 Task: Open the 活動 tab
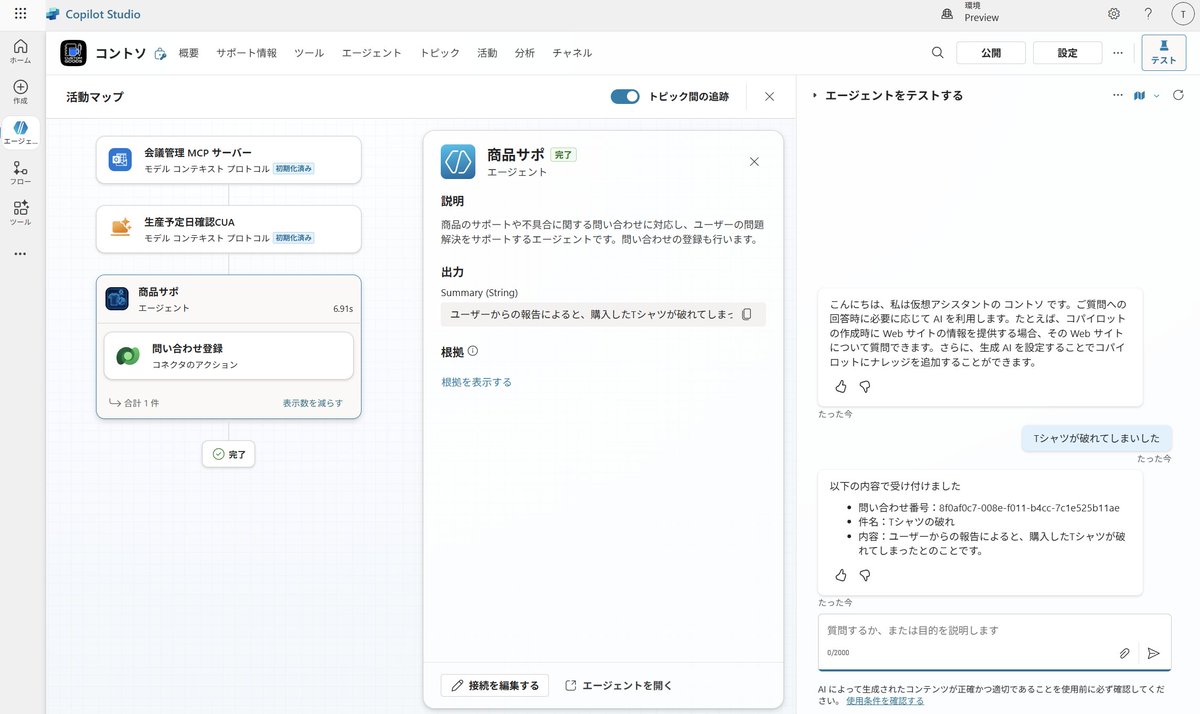pos(487,53)
